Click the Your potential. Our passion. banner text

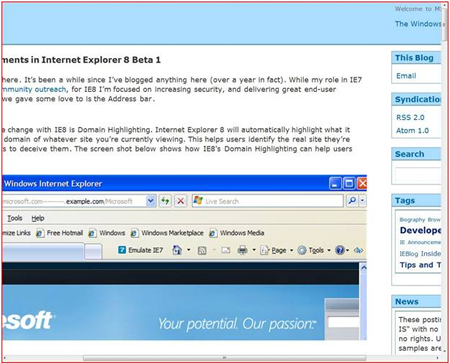[237, 324]
